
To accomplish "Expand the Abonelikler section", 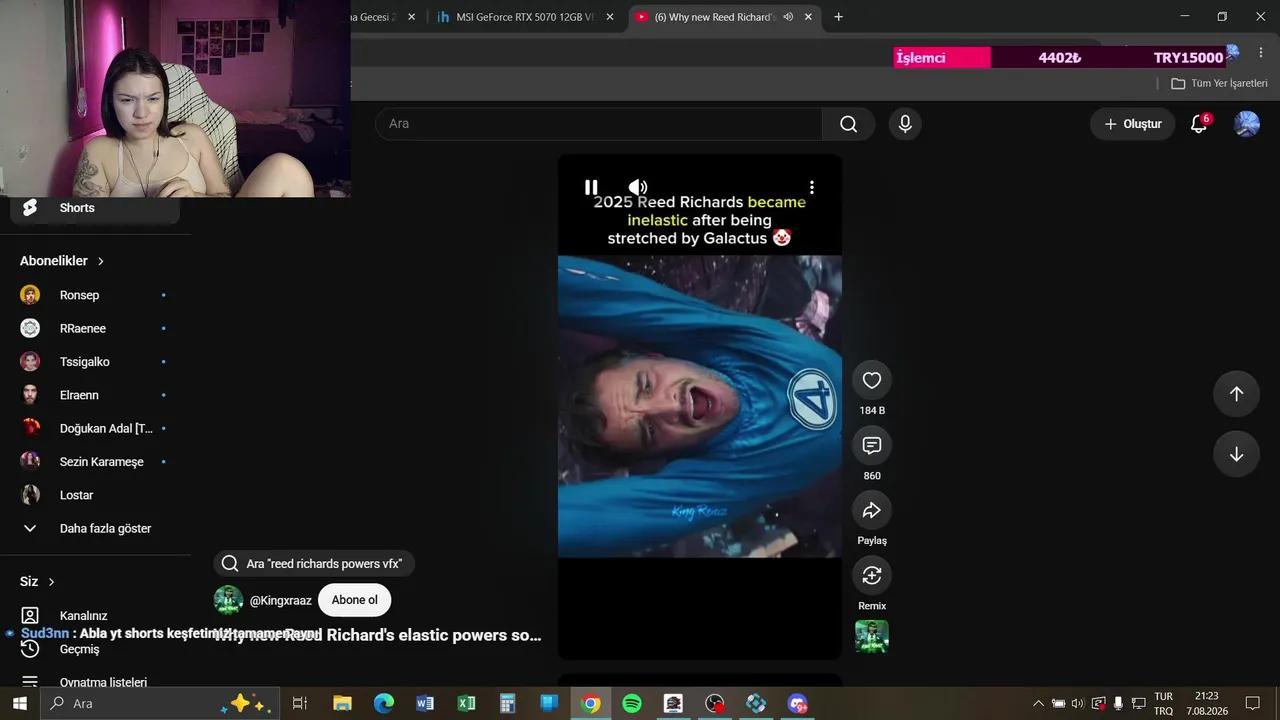I will tap(62, 261).
